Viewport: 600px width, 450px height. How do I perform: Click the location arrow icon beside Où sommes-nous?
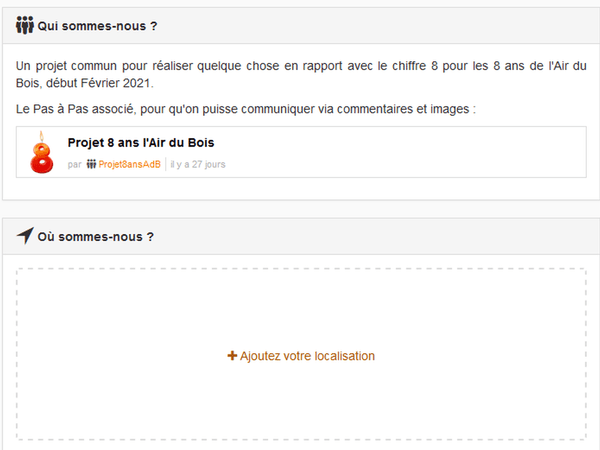[x=25, y=236]
